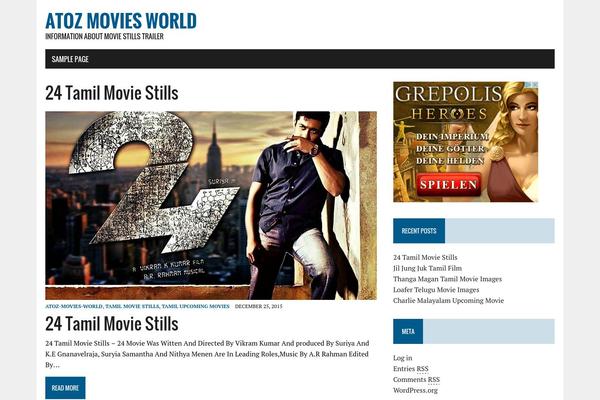Open the 24 Tamil Movie Stills title below poster
This screenshot has height=400, width=600.
coord(112,324)
